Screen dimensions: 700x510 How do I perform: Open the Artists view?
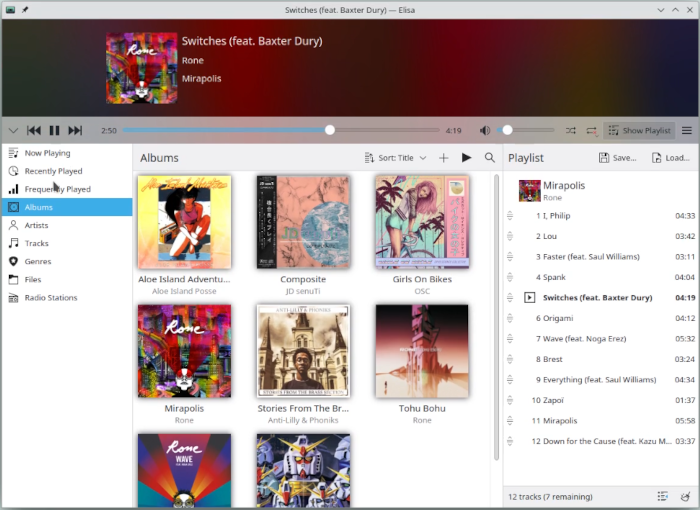67,225
